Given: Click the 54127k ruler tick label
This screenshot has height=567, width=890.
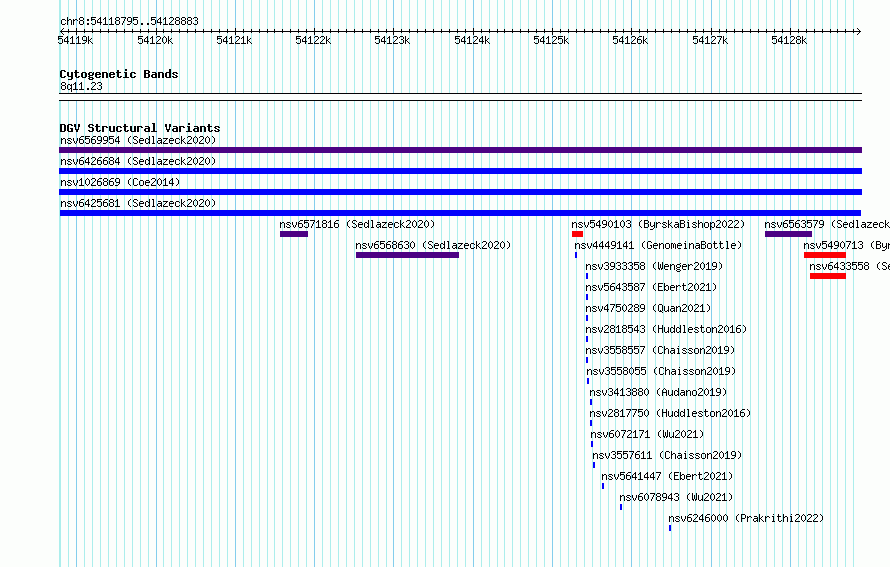Looking at the screenshot, I should 710,40.
